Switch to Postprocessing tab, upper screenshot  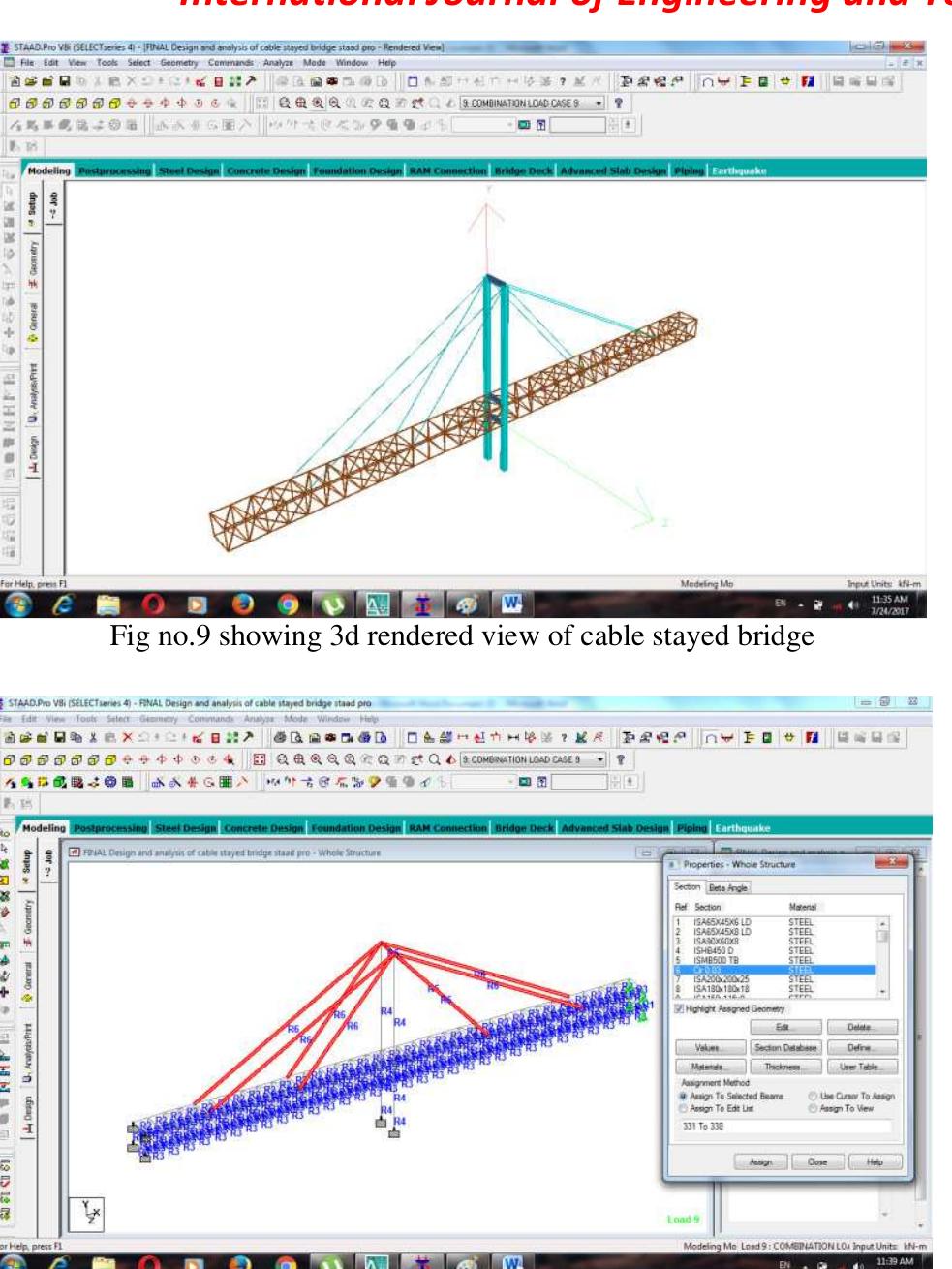114,170
